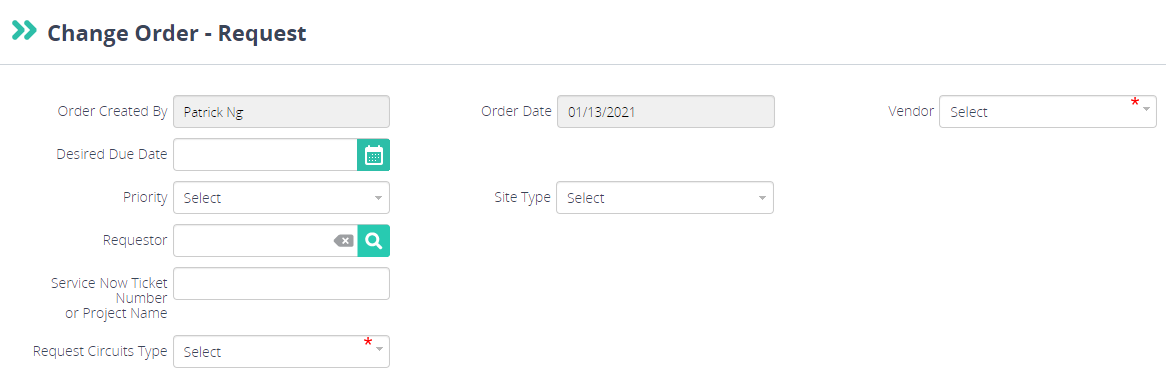
Task: Open the Vendor dropdown
Action: point(1048,112)
